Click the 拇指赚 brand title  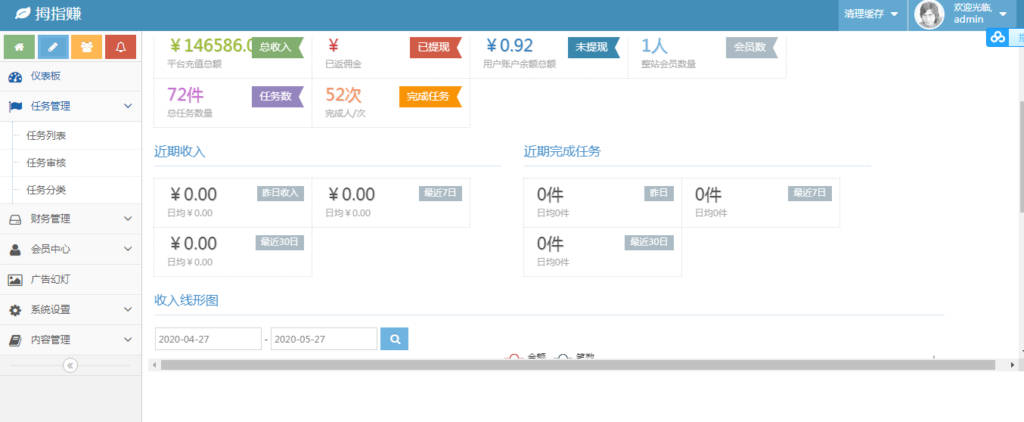point(59,13)
